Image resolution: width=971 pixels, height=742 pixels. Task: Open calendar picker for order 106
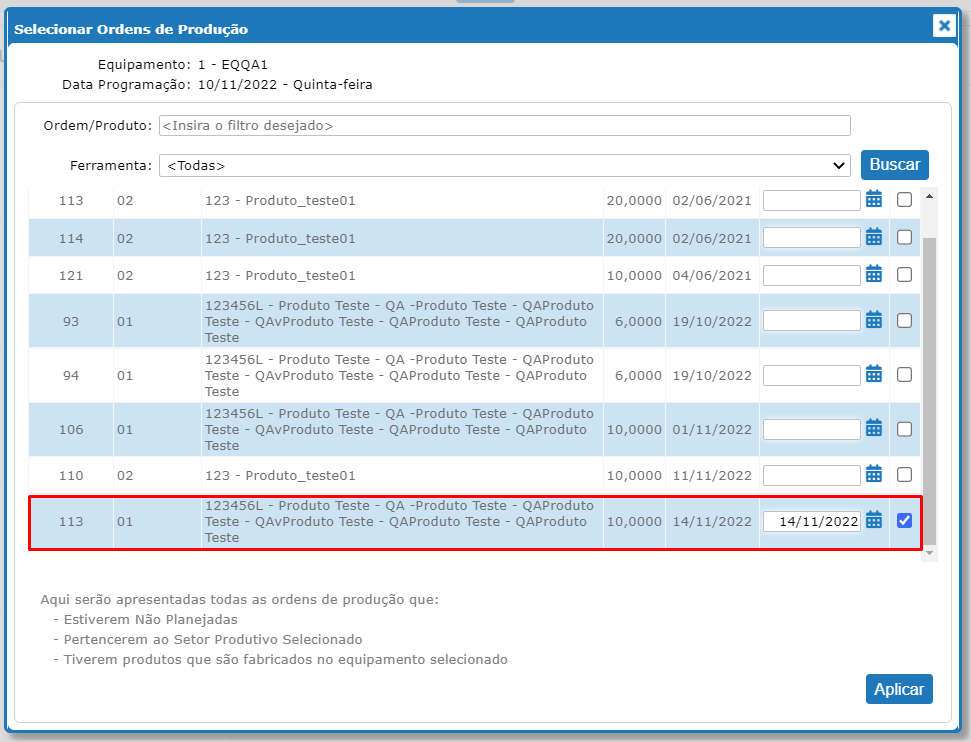pos(874,428)
